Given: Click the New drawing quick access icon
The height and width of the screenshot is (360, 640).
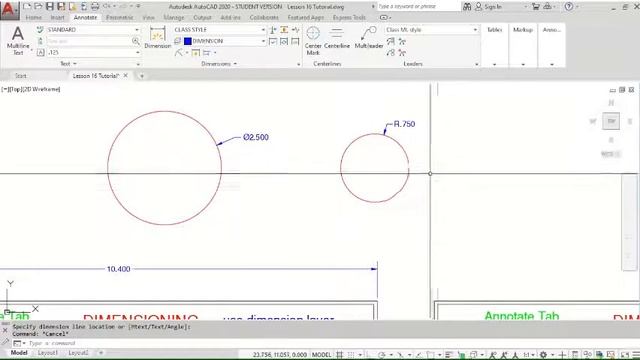Looking at the screenshot, I should point(27,6).
